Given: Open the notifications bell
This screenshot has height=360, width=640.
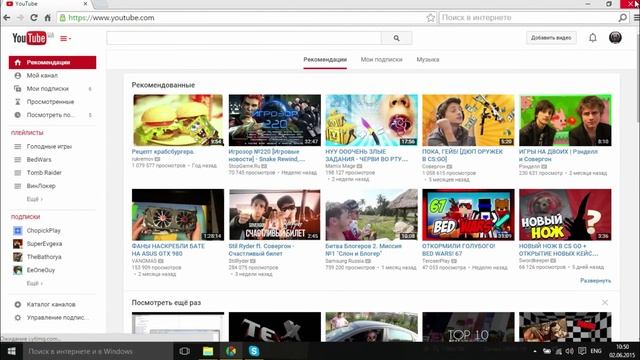Looking at the screenshot, I should [593, 38].
